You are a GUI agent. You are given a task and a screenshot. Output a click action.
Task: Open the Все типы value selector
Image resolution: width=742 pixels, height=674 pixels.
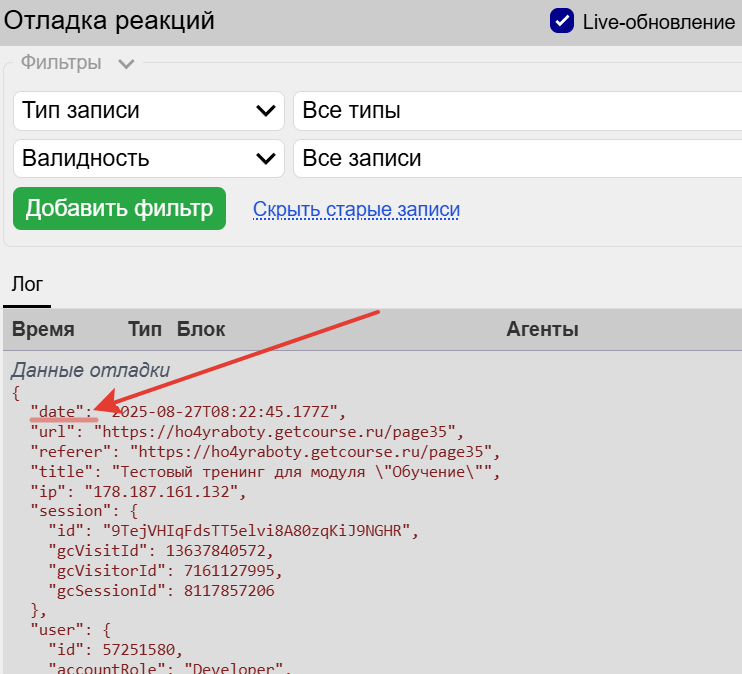coord(518,111)
